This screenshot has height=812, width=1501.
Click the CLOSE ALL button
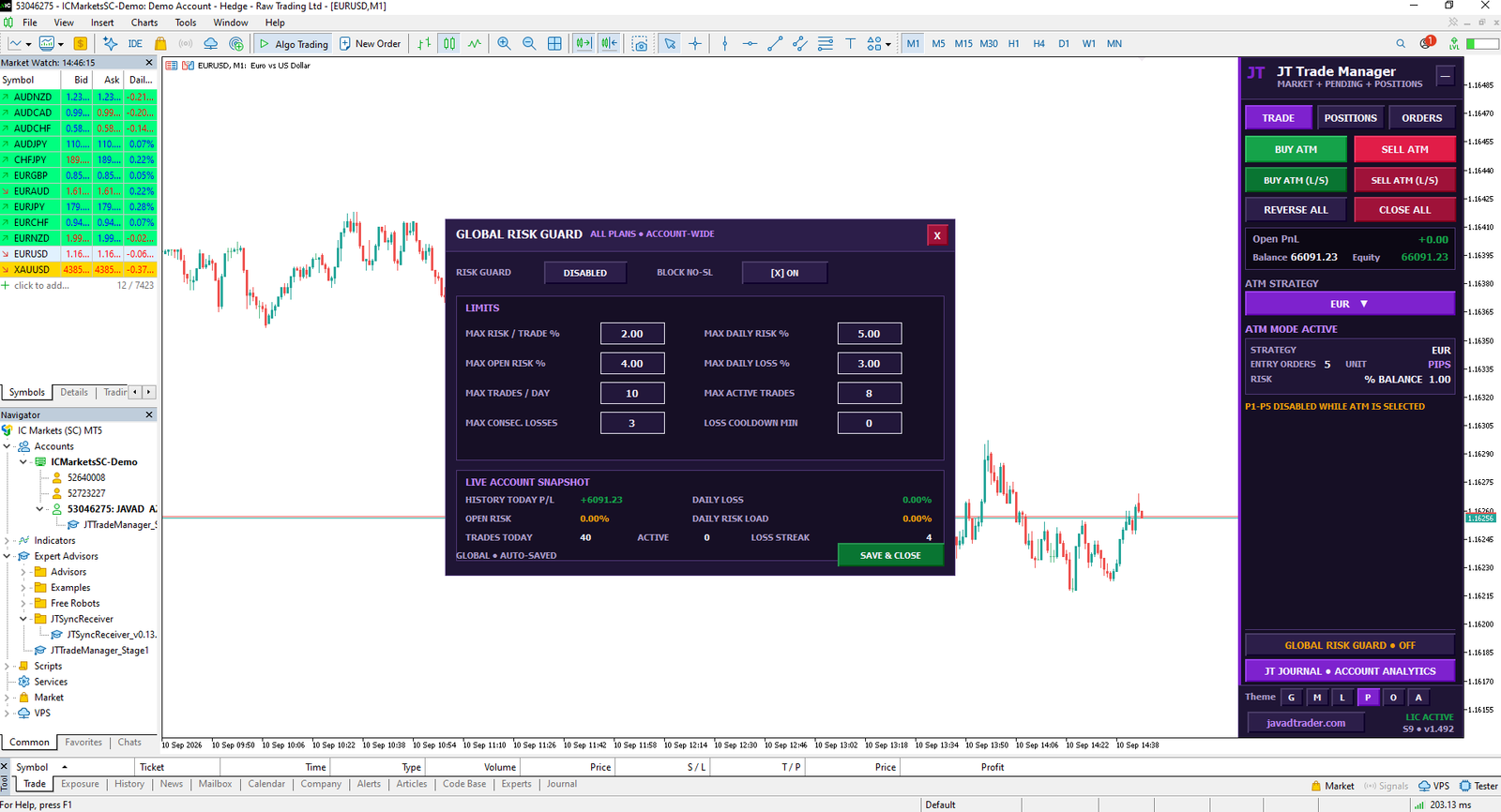click(x=1404, y=210)
